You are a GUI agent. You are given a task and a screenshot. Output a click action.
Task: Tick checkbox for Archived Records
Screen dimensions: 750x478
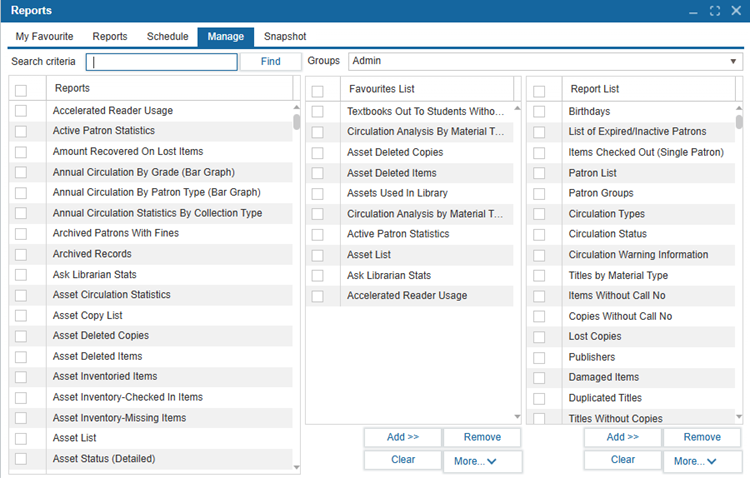point(21,255)
